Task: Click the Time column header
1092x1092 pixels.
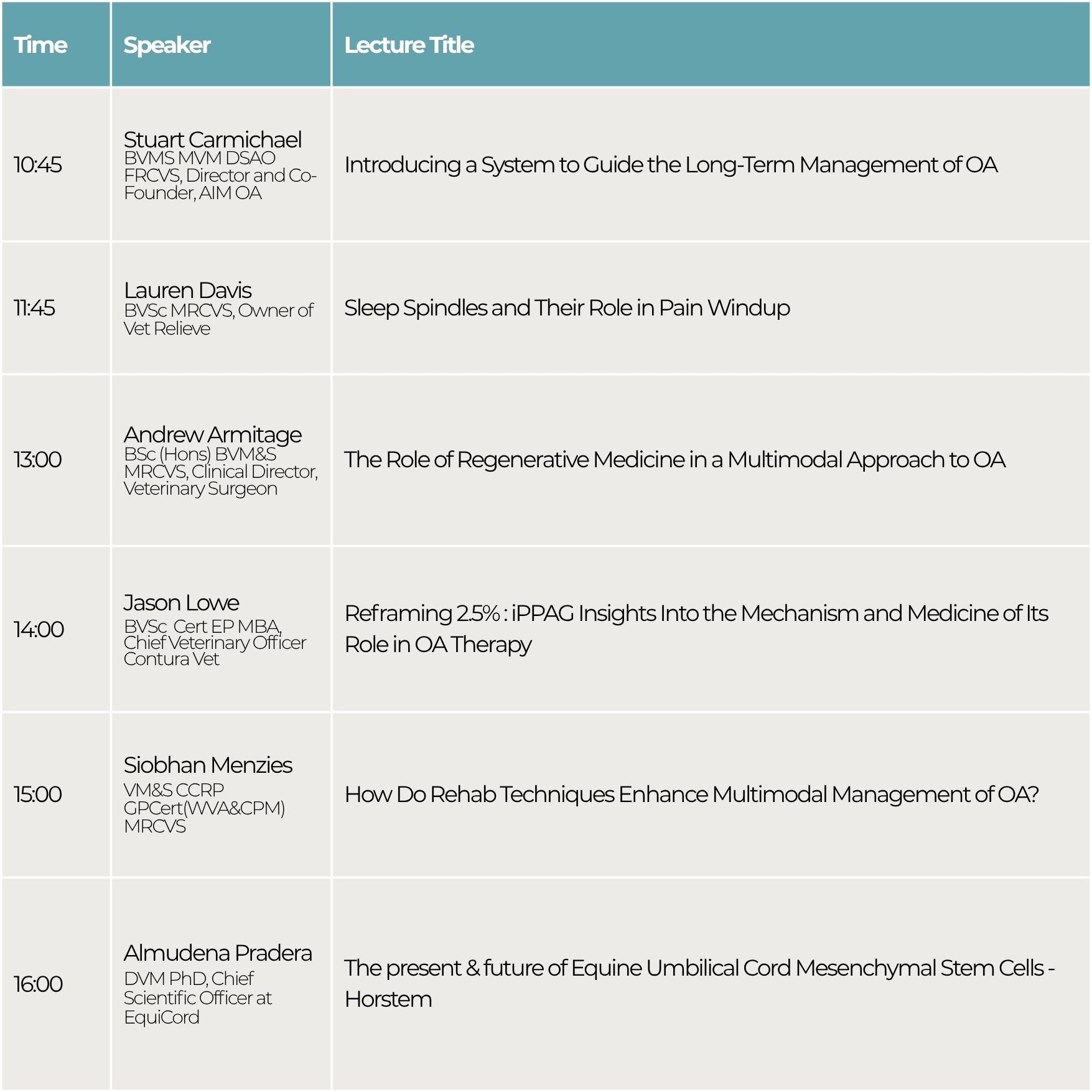Action: [x=40, y=45]
